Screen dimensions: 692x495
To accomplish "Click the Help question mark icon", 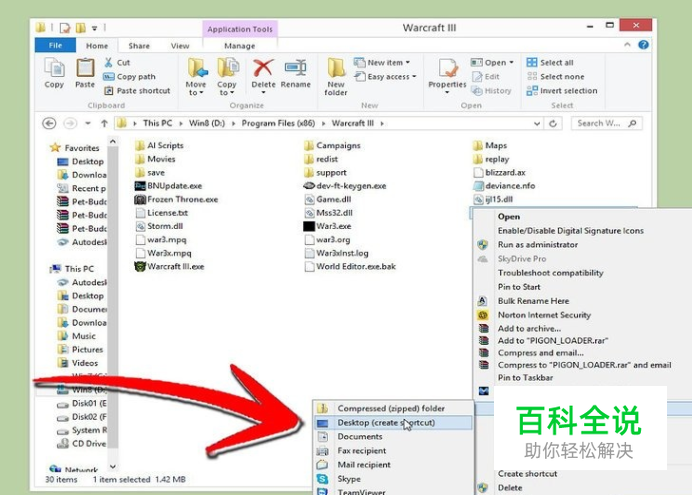I will [x=643, y=45].
